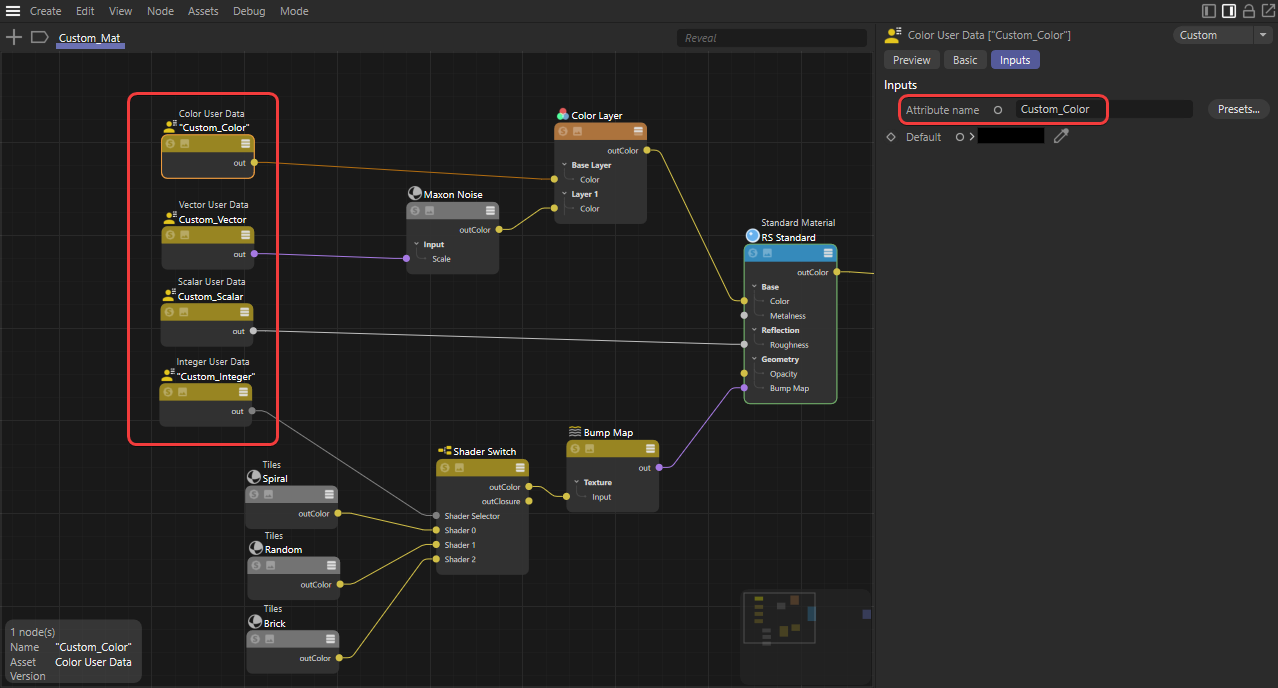Open the Assets menu

pos(203,11)
